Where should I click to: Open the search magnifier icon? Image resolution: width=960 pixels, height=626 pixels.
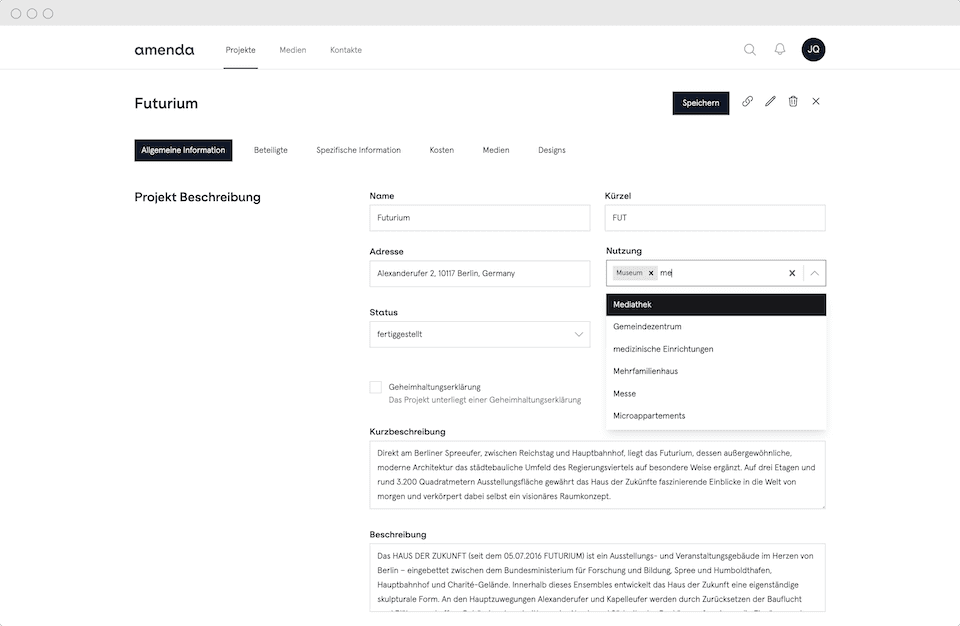[x=749, y=50]
